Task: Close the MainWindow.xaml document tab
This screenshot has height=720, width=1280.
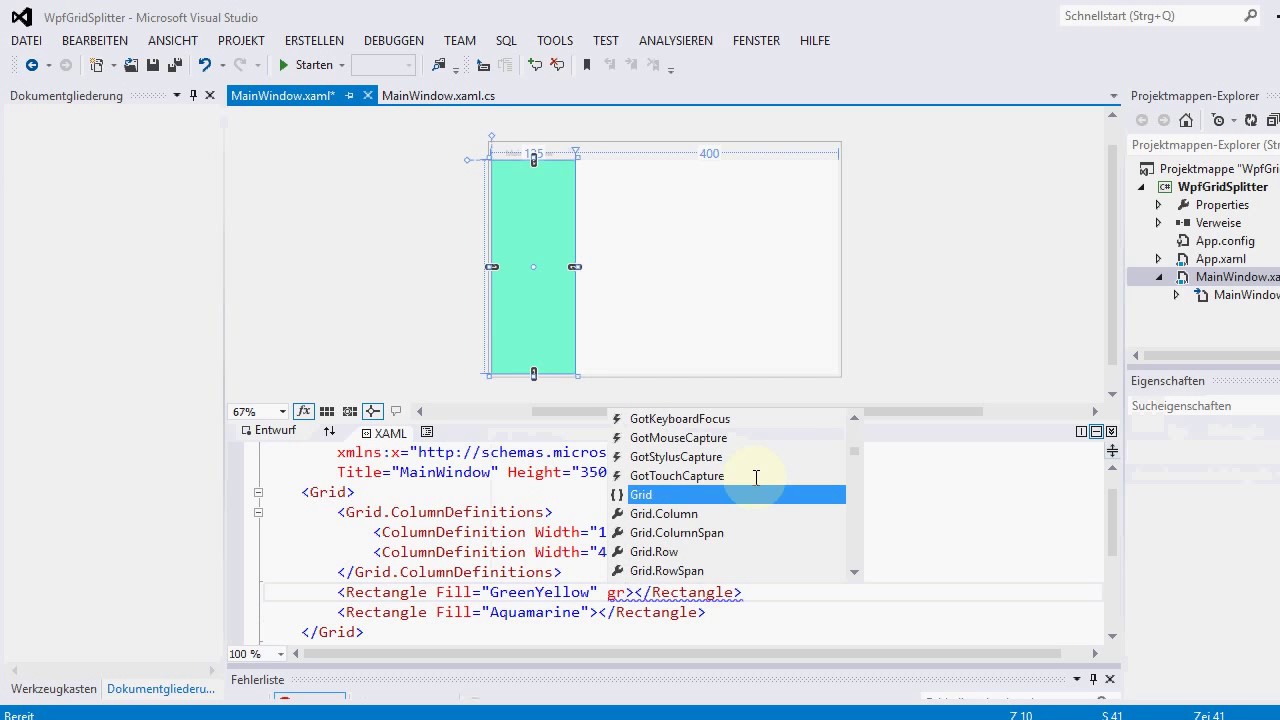Action: [367, 96]
